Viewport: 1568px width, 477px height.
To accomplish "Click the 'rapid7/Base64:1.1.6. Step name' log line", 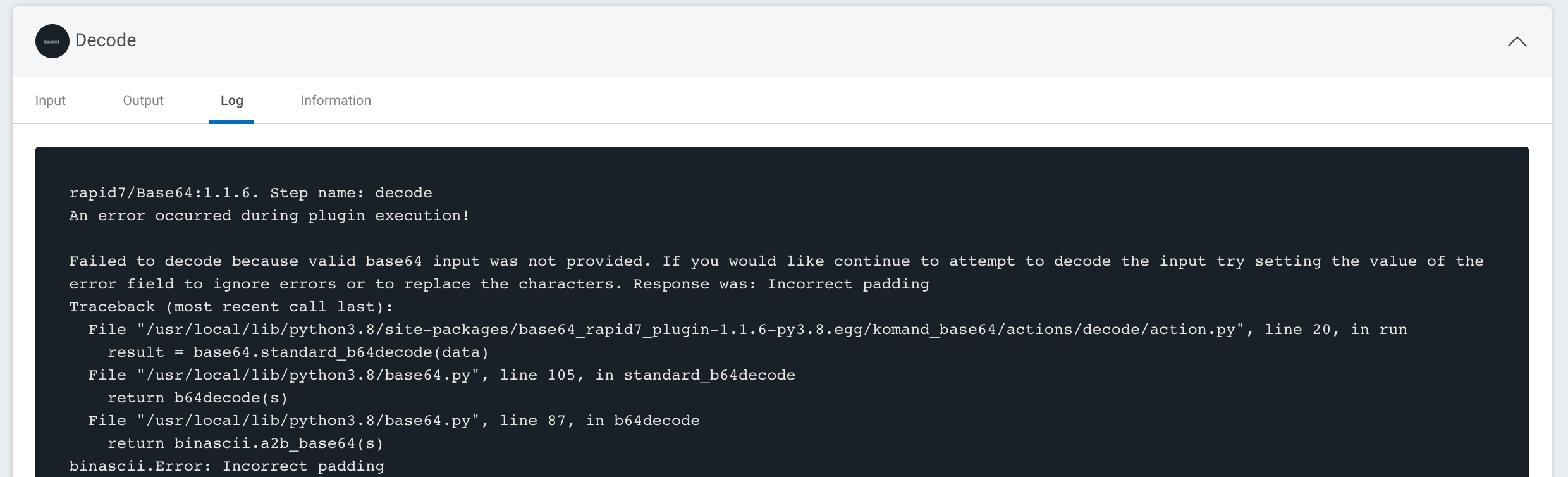I will coord(250,193).
